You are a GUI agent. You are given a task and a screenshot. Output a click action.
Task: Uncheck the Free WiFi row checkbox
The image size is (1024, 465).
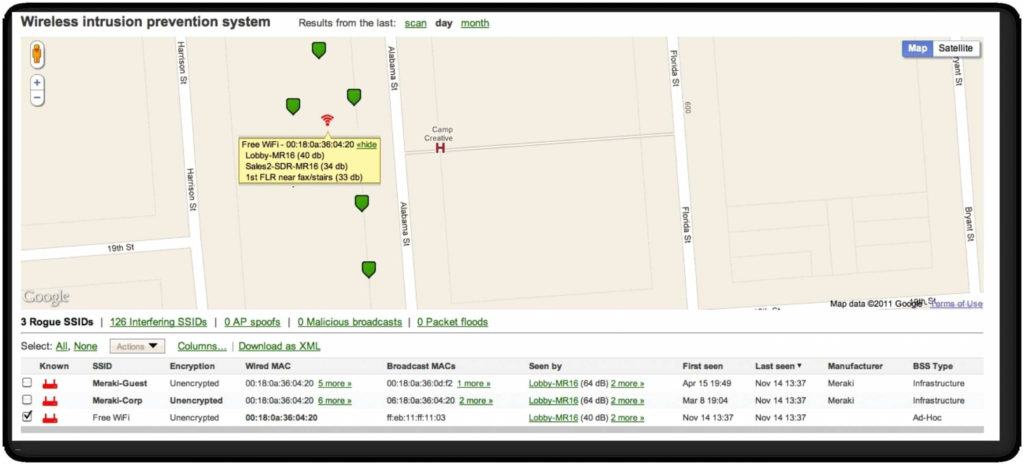pos(27,416)
